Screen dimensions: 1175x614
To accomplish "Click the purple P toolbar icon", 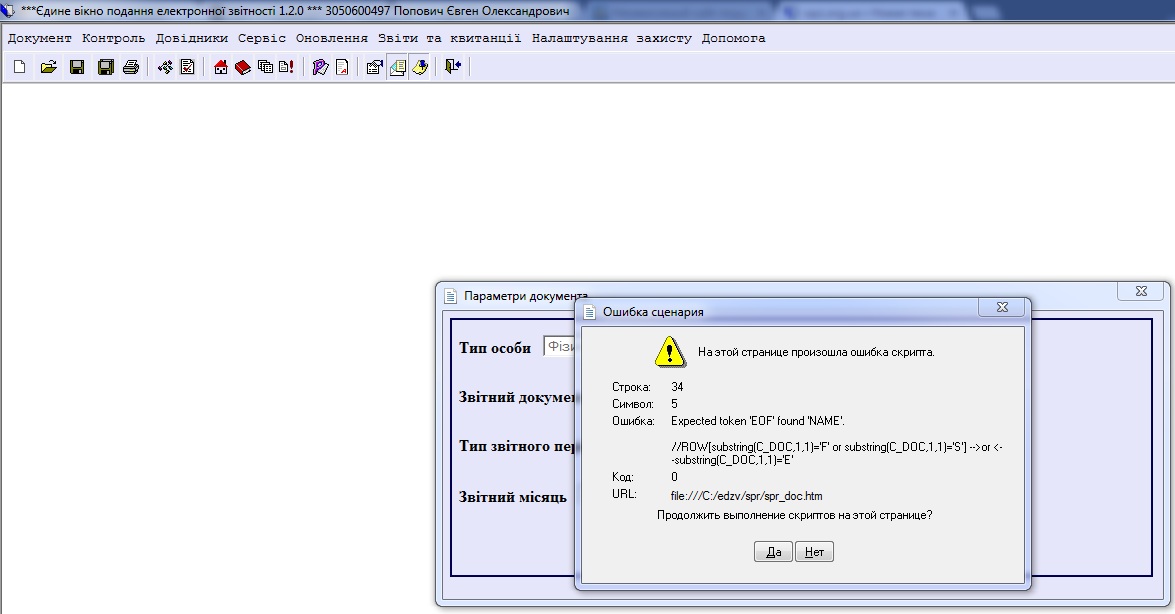I will click(x=320, y=67).
